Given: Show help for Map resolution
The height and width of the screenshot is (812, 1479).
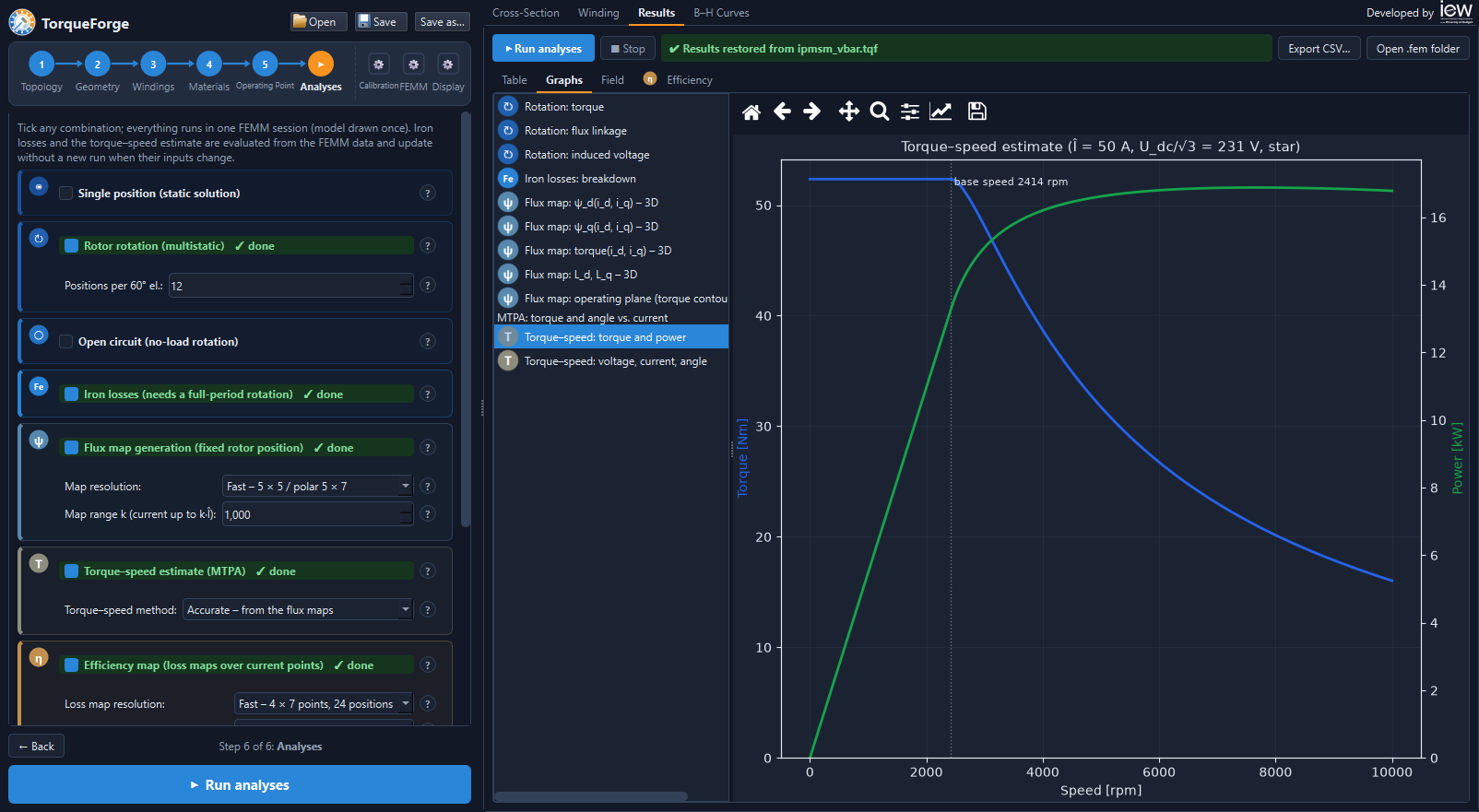Looking at the screenshot, I should point(427,486).
